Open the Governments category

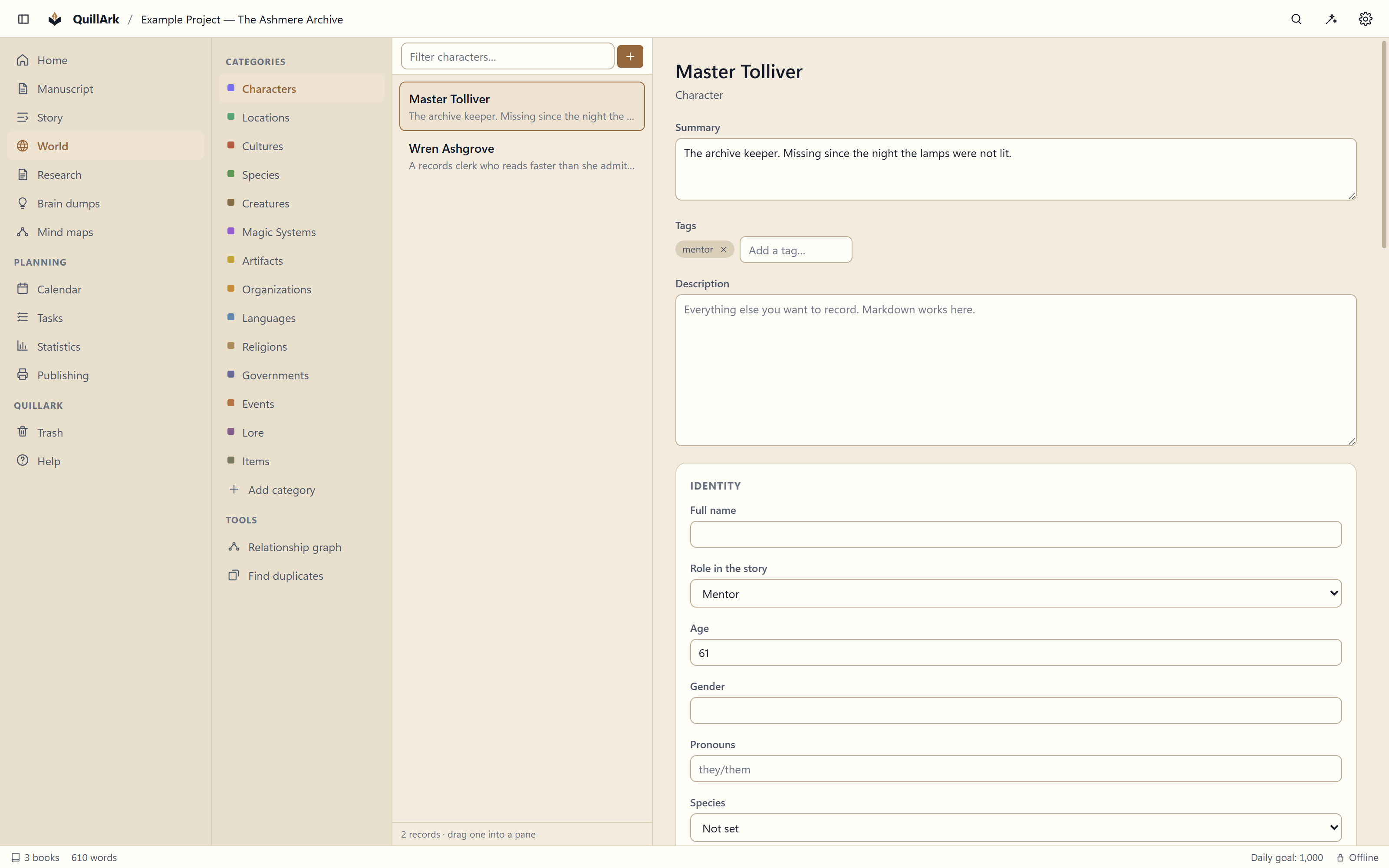[301, 375]
